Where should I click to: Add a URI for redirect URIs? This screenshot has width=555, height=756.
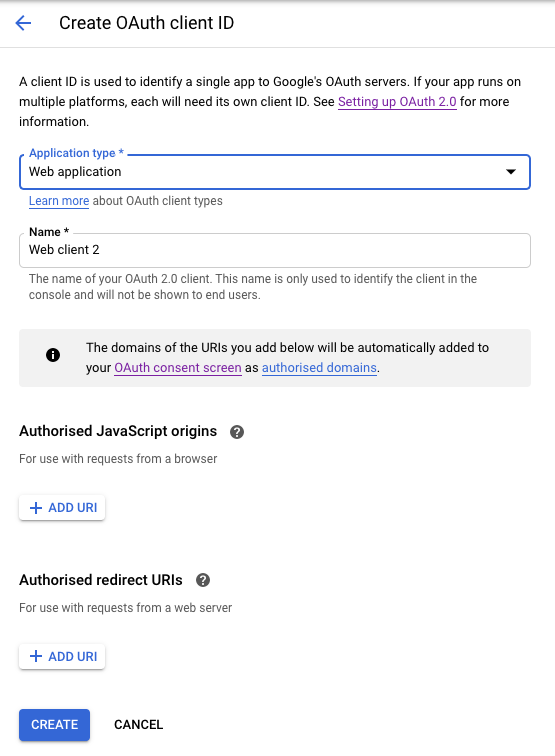pyautogui.click(x=62, y=656)
